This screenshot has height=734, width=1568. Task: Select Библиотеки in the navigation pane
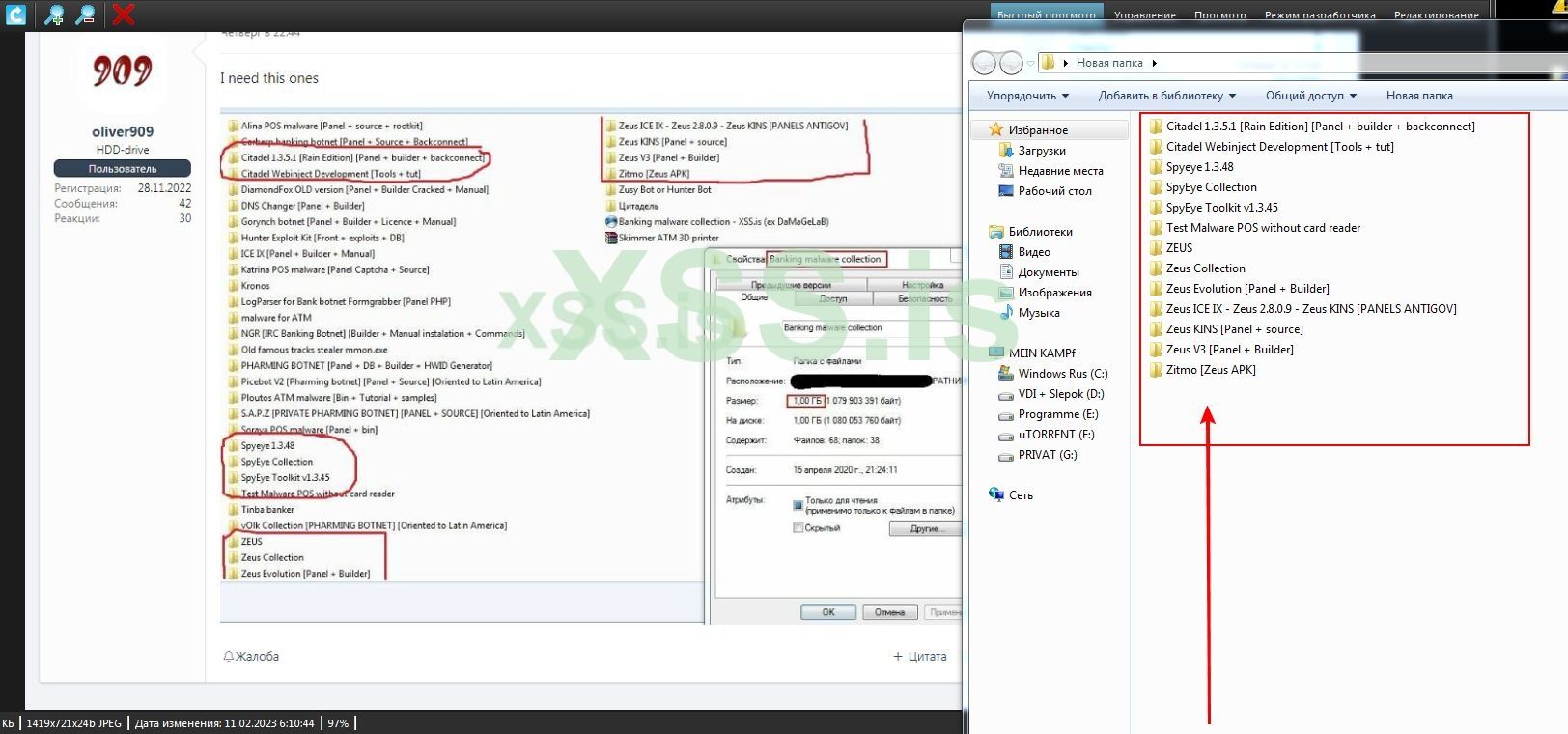tap(1030, 231)
